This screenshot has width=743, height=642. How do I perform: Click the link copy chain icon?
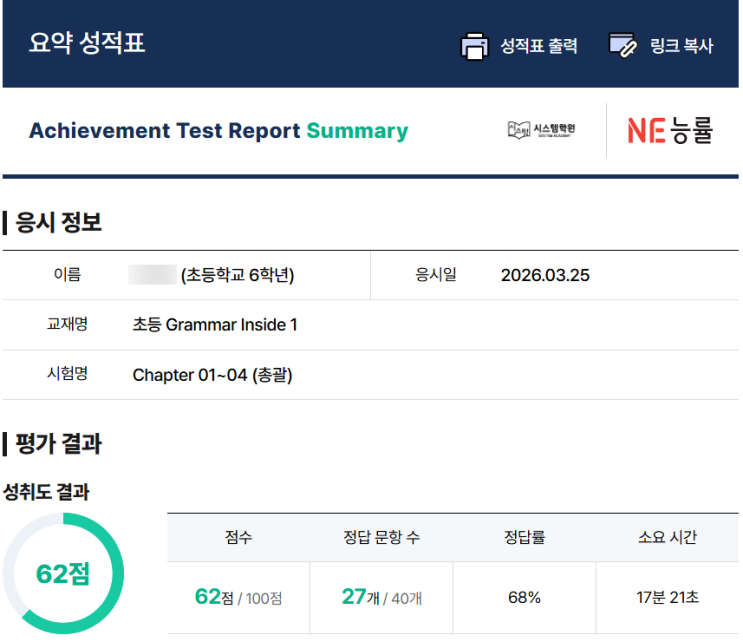[623, 46]
